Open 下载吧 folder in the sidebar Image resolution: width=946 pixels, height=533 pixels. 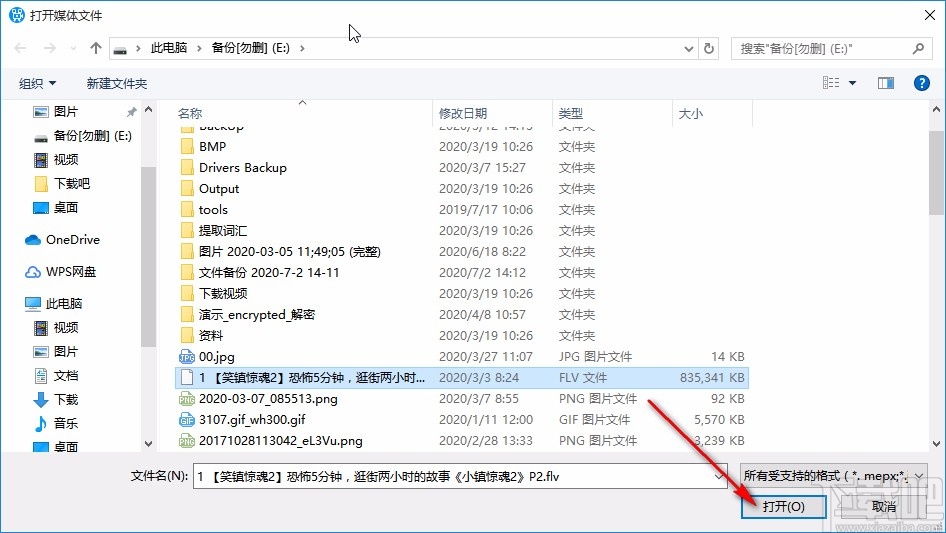click(x=62, y=184)
